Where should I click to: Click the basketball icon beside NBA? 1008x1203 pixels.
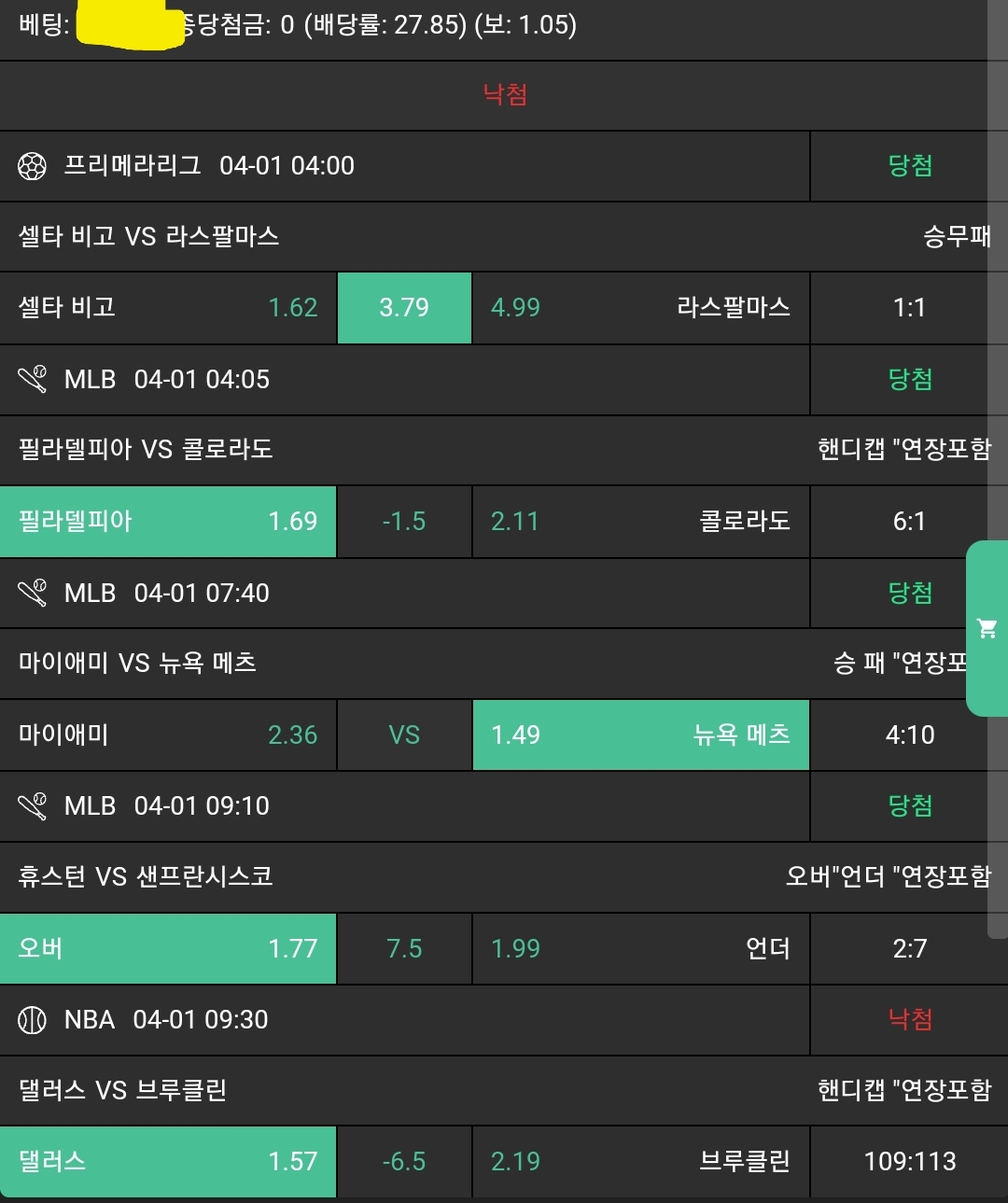[x=32, y=1020]
